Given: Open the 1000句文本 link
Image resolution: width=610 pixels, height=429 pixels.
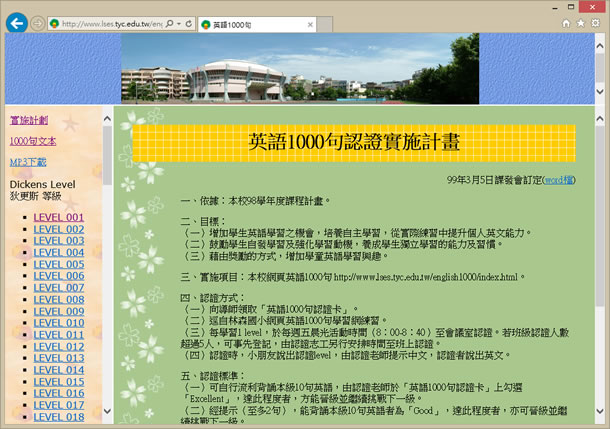Looking at the screenshot, I should [x=33, y=141].
